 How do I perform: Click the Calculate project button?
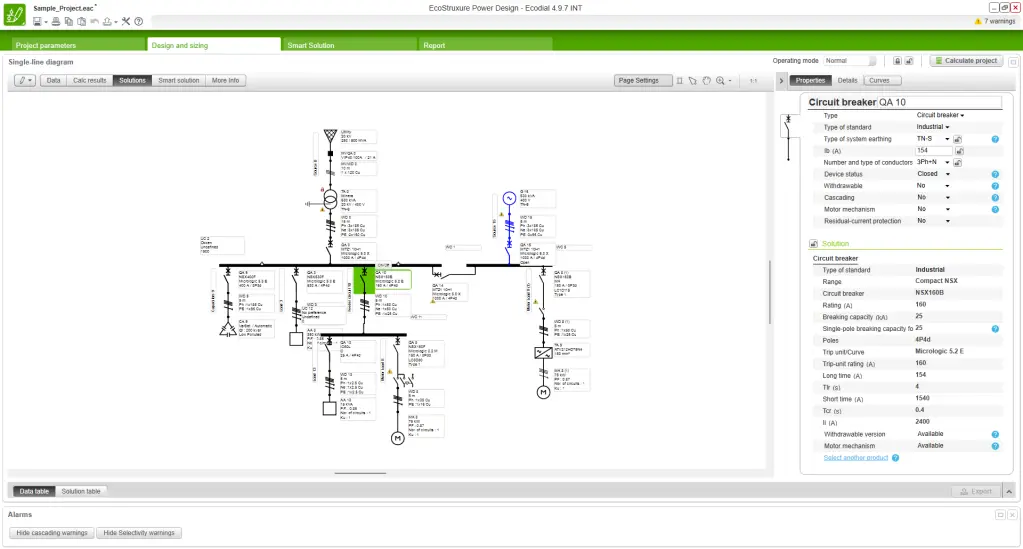coord(966,61)
